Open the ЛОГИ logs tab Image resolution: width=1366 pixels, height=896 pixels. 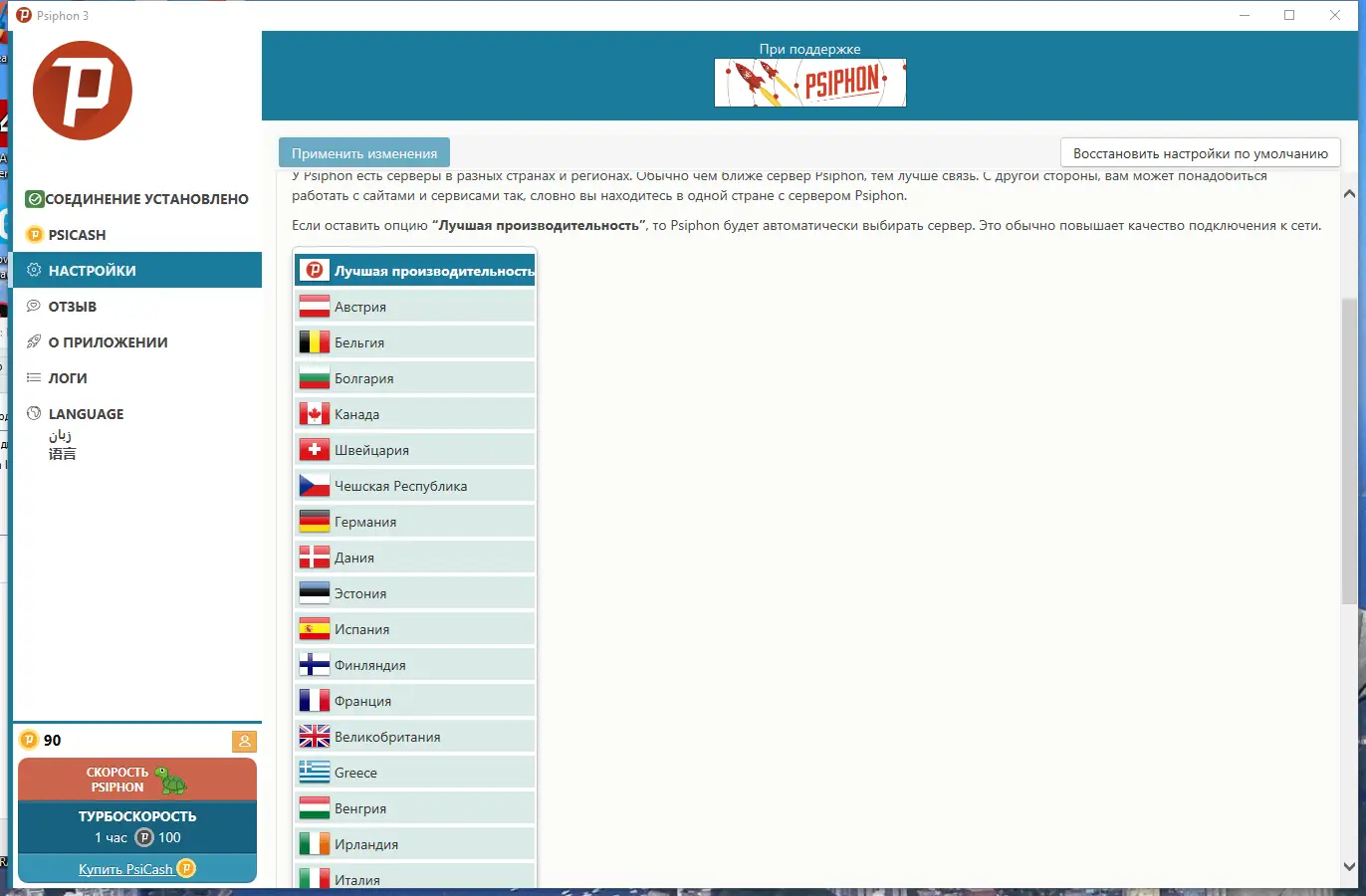coord(137,378)
